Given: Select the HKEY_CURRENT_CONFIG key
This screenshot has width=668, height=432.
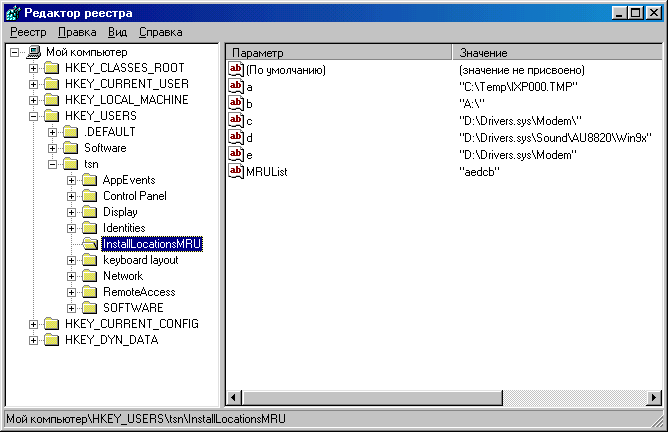Looking at the screenshot, I should click(132, 324).
